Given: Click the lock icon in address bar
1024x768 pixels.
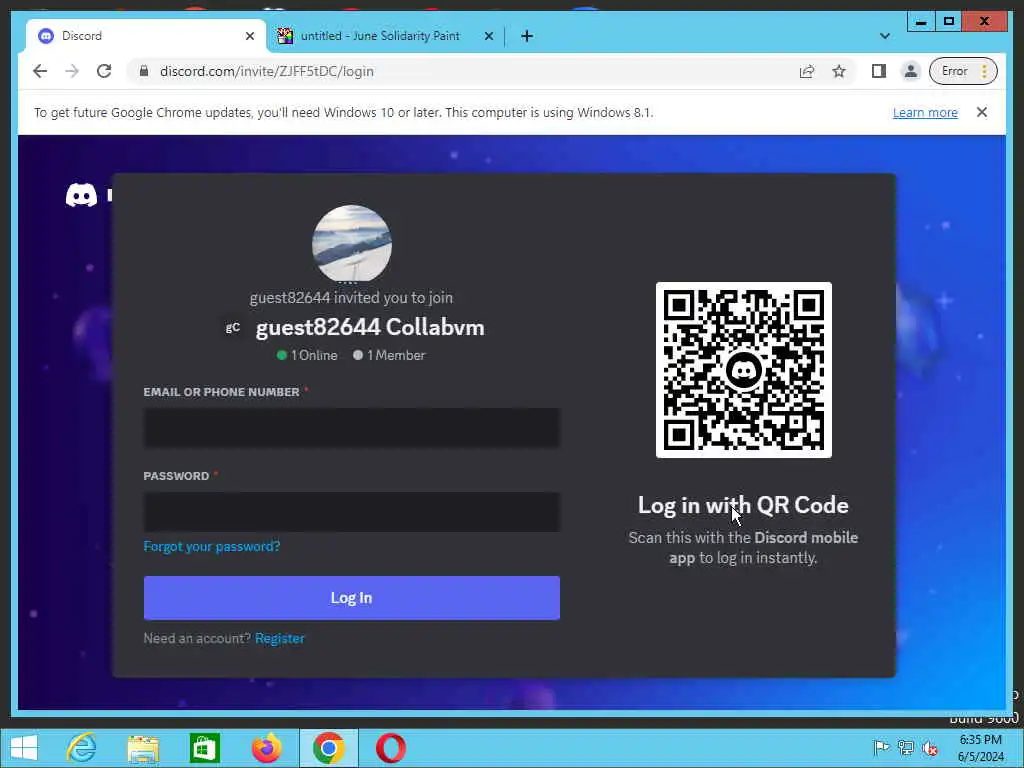Looking at the screenshot, I should pyautogui.click(x=144, y=71).
